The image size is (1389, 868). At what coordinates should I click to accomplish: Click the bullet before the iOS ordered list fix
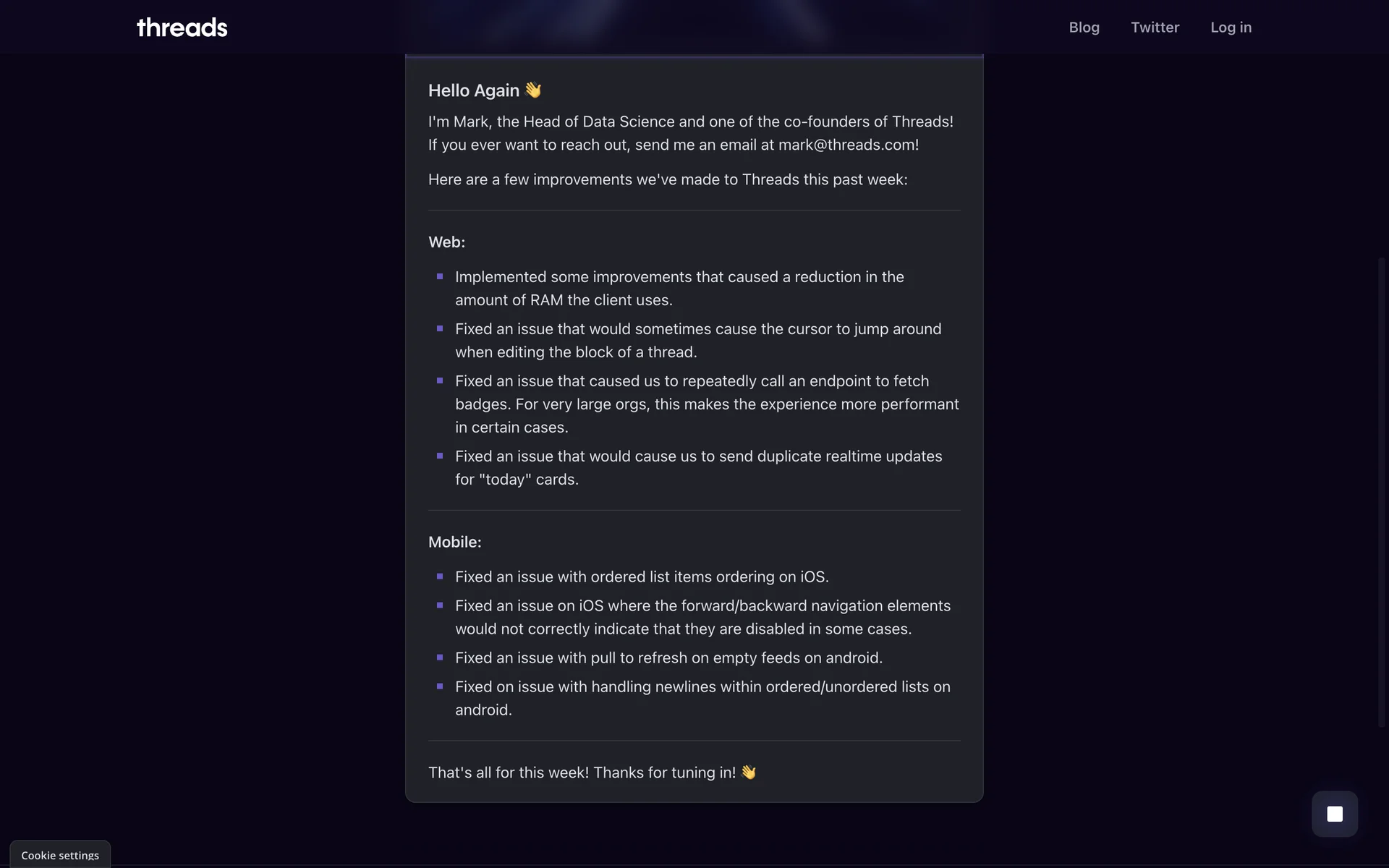tap(440, 576)
